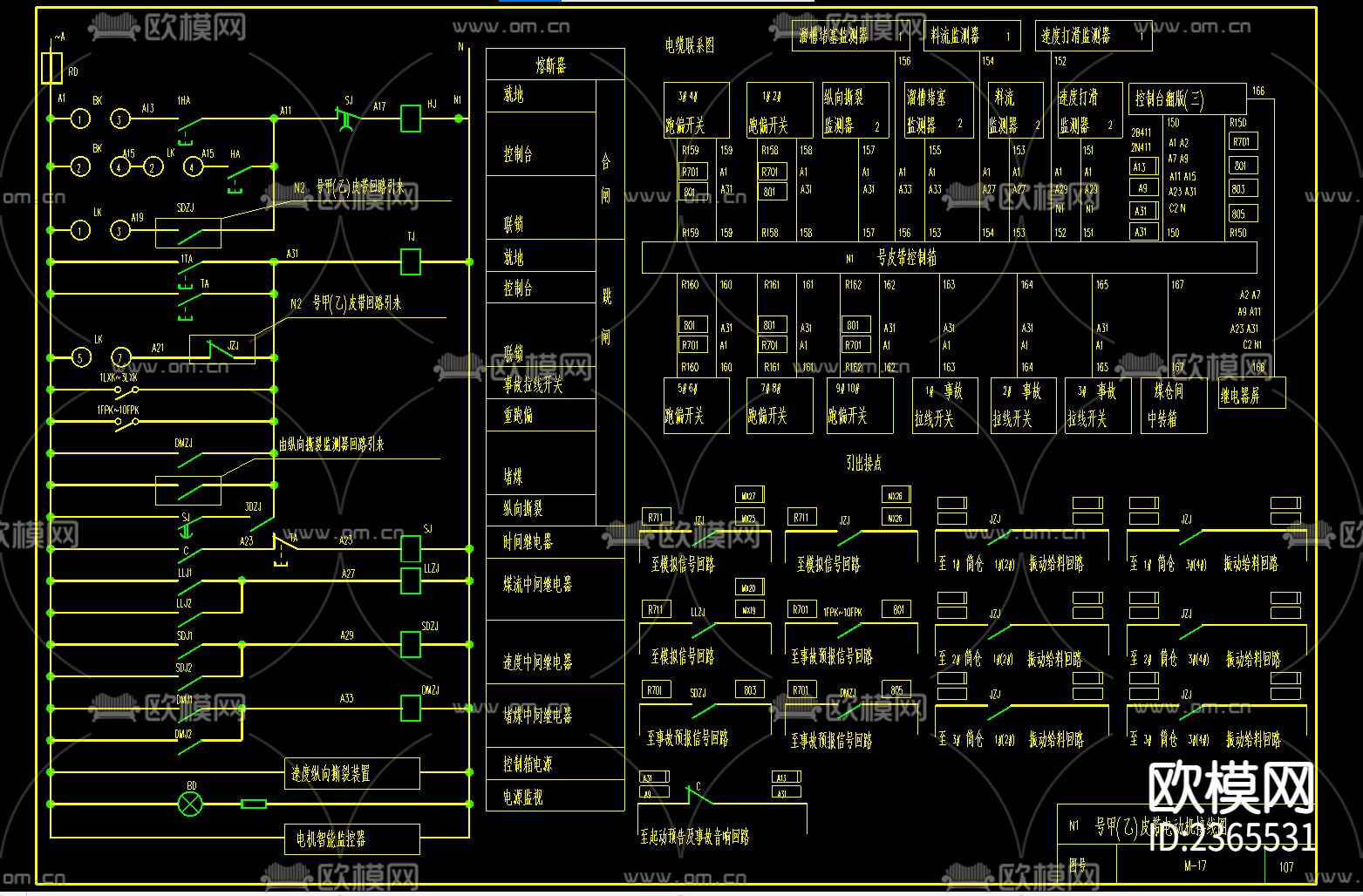Select the HJ relay coil box

tap(411, 119)
